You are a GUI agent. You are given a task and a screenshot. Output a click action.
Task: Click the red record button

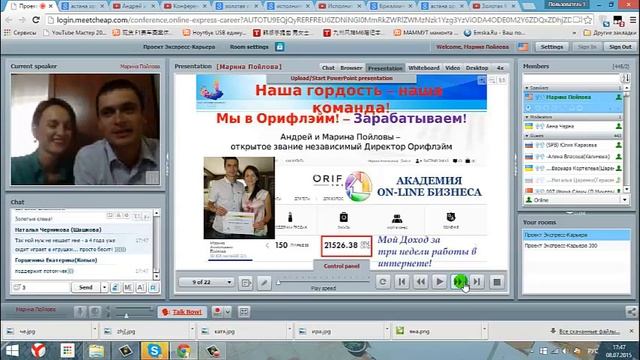pyautogui.click(x=217, y=312)
